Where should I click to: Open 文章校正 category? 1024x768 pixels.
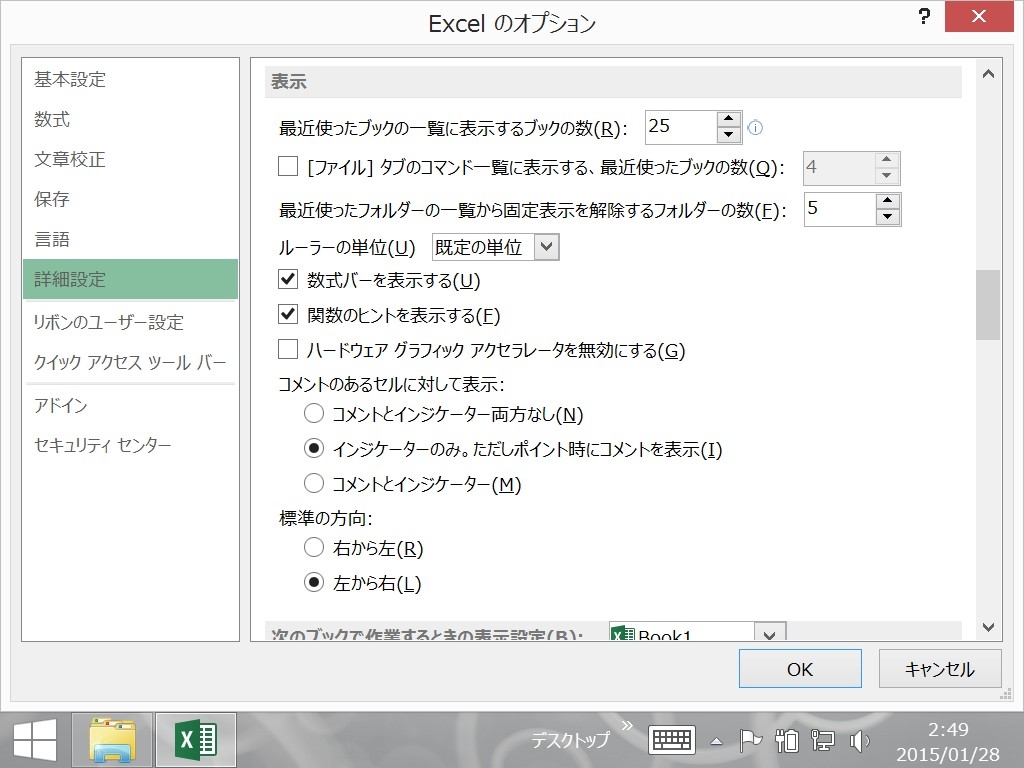pos(131,159)
